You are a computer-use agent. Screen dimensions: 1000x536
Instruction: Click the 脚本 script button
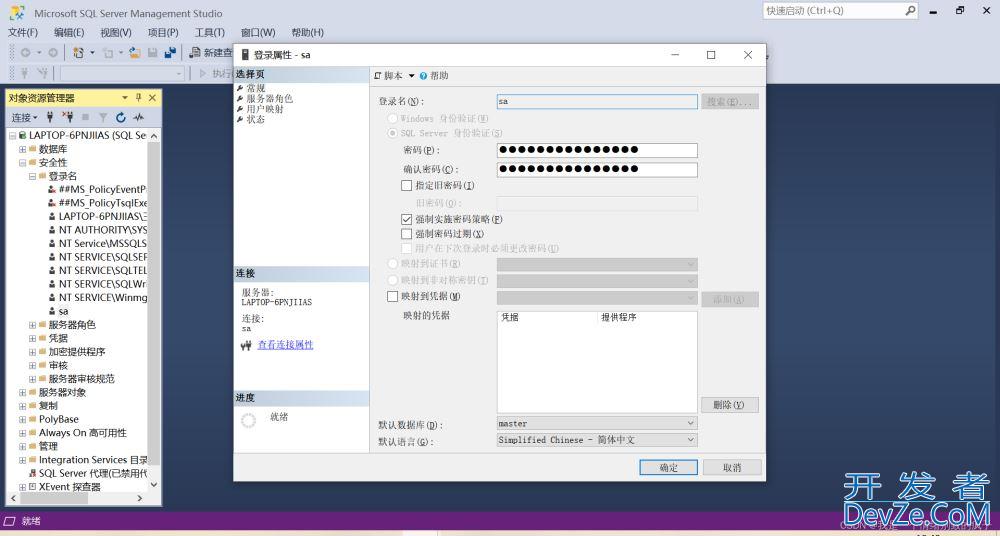click(x=388, y=75)
